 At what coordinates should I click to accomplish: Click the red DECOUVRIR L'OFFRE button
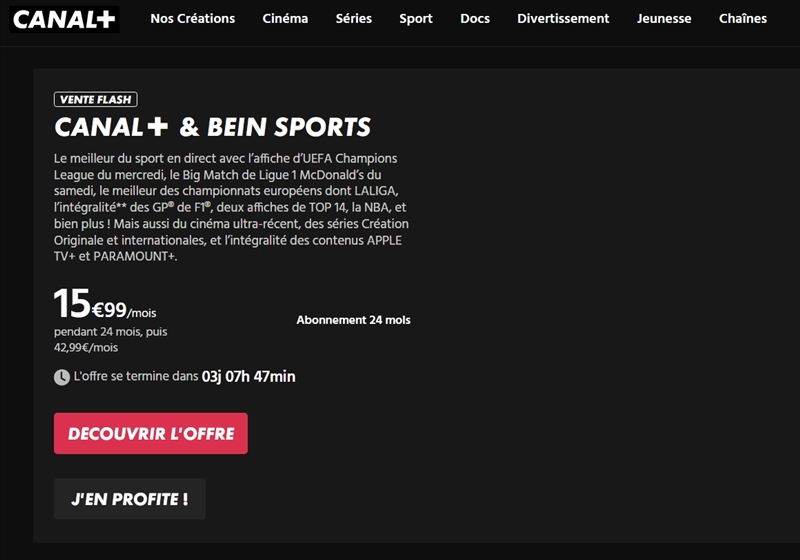click(151, 434)
